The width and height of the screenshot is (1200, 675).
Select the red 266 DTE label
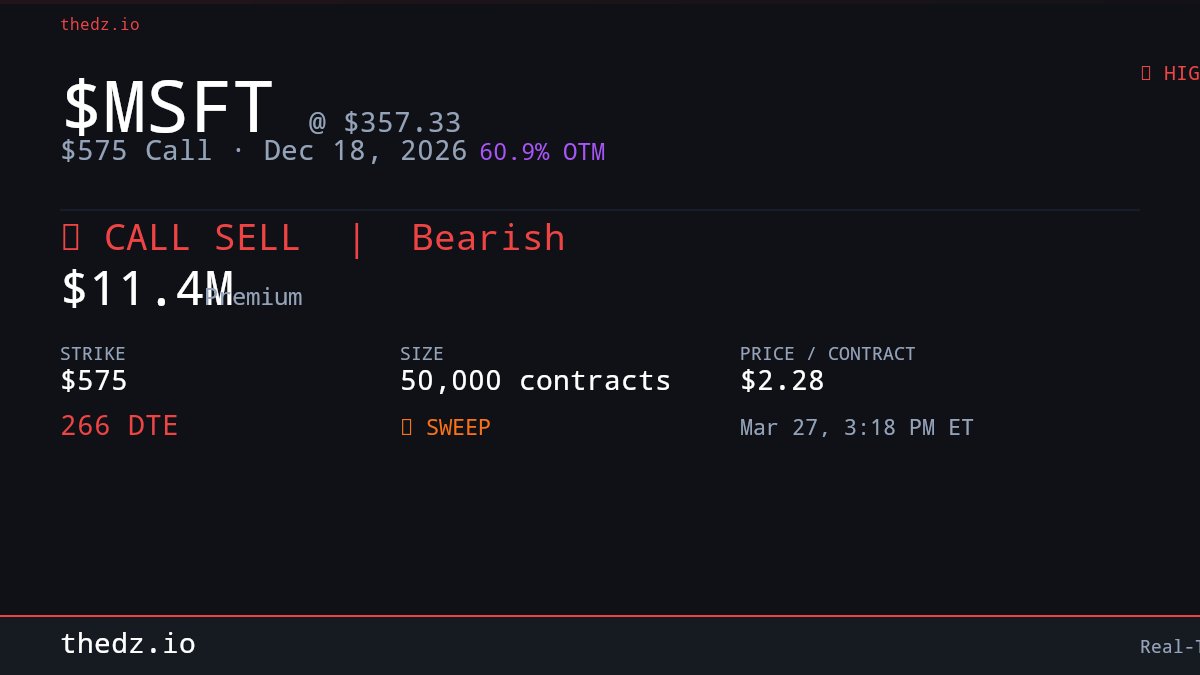[119, 426]
